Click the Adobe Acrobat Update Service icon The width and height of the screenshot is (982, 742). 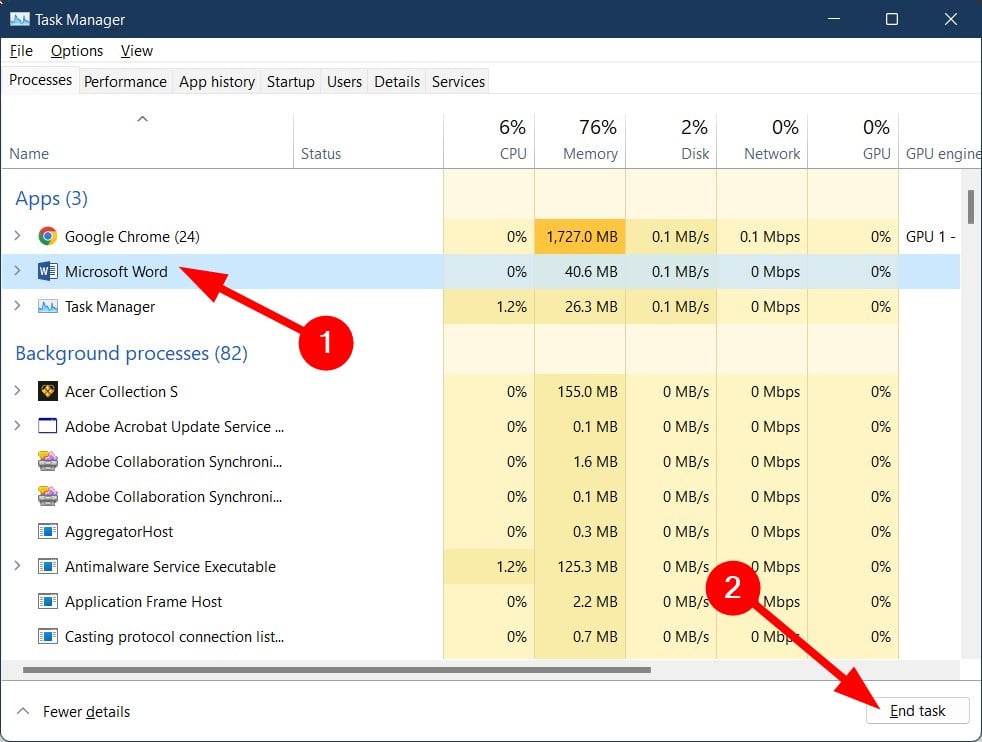coord(47,427)
